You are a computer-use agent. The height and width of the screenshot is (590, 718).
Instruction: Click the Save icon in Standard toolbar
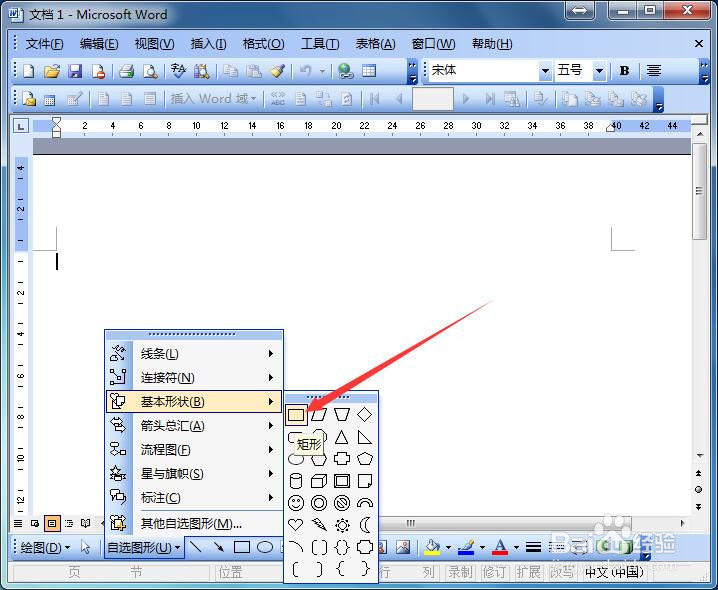[75, 71]
